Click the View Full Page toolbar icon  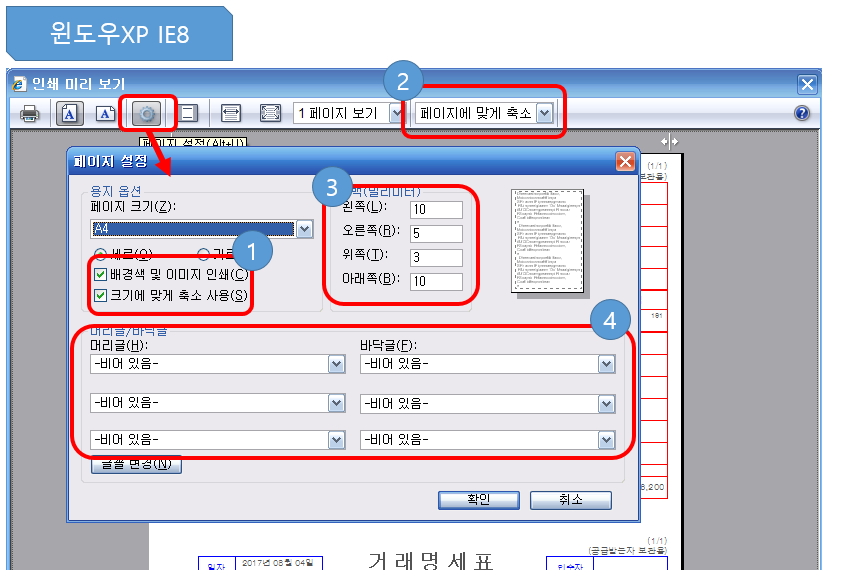[270, 114]
